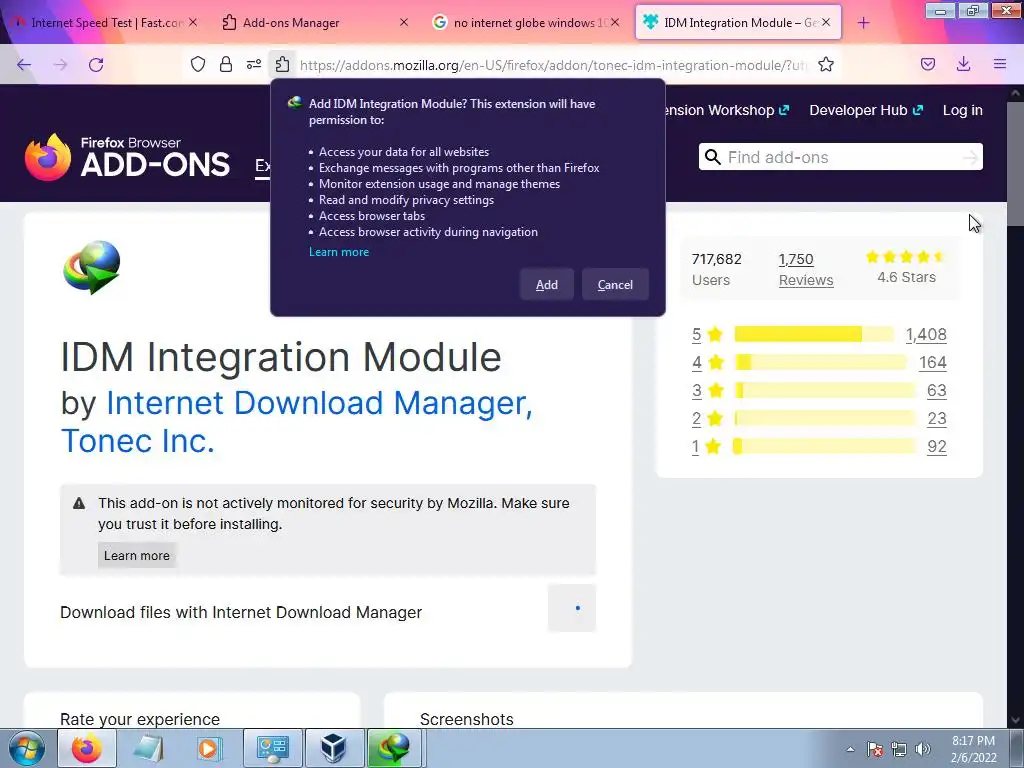
Task: Open the 1,408 five-star review count
Action: coord(926,334)
